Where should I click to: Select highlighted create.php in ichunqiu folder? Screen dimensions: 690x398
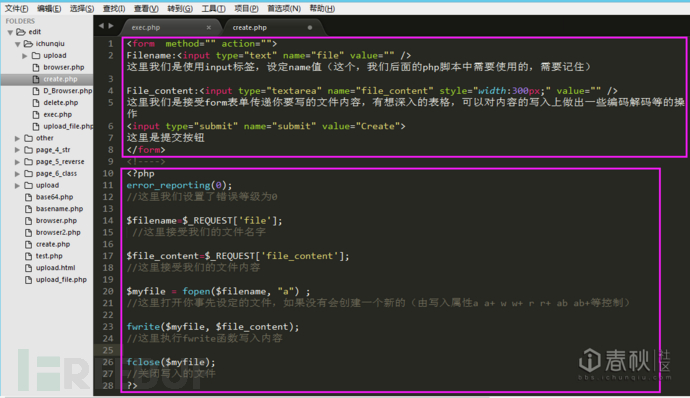coord(60,79)
